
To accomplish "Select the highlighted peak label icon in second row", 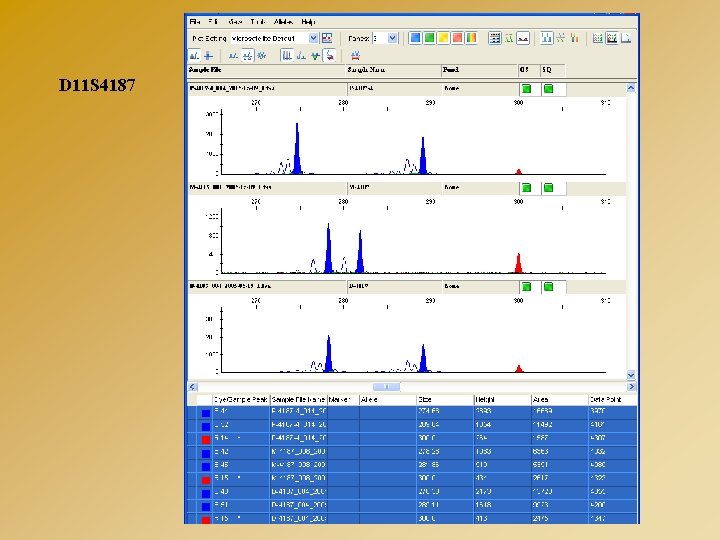I will pyautogui.click(x=195, y=56).
